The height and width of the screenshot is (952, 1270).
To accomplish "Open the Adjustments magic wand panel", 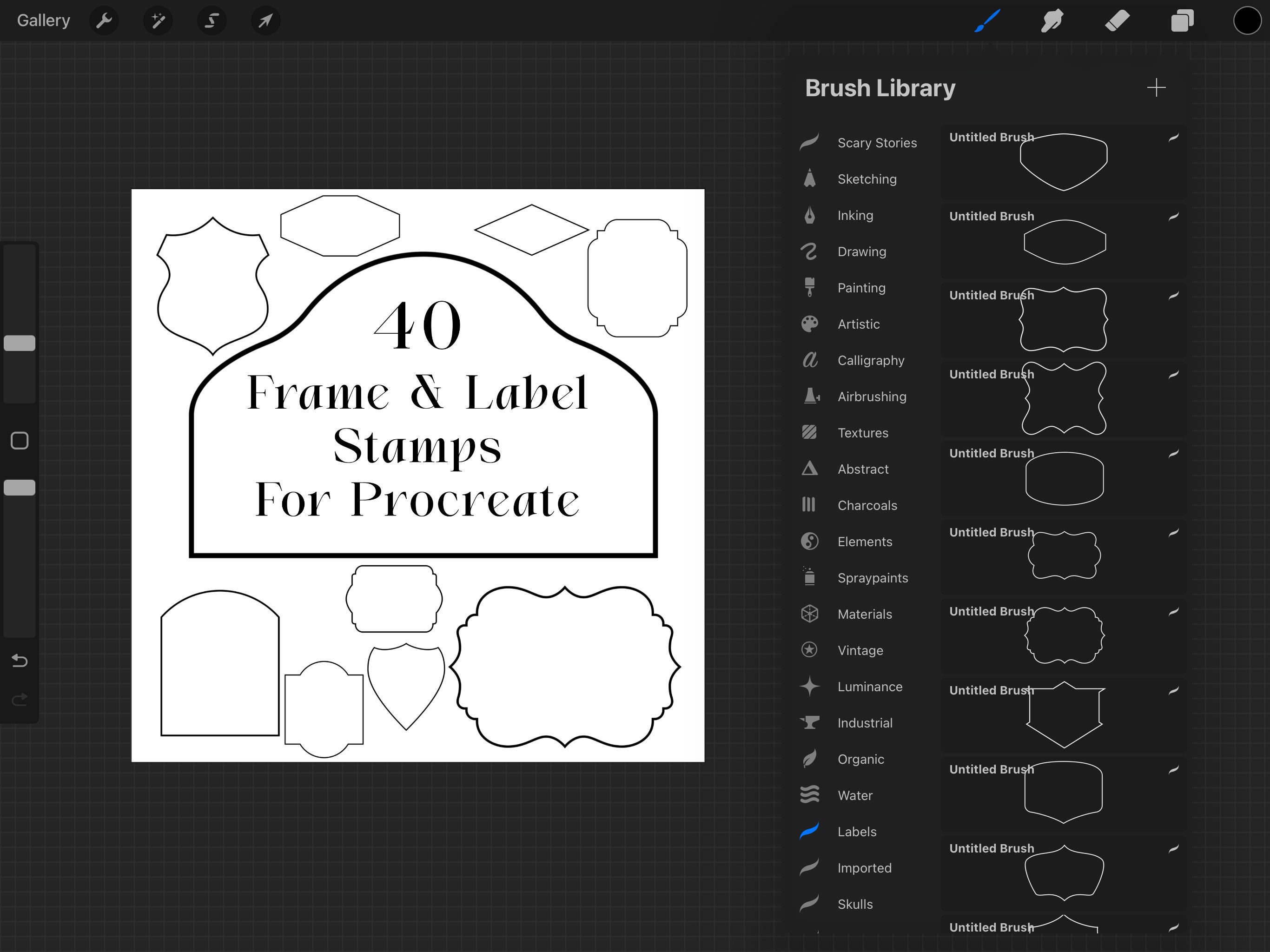I will [158, 20].
